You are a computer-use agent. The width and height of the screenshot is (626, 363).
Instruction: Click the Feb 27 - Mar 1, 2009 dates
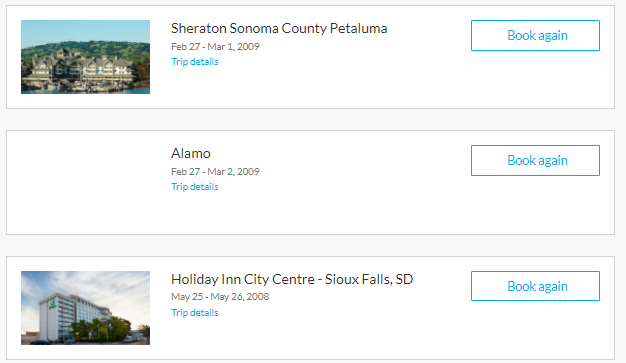(x=215, y=47)
